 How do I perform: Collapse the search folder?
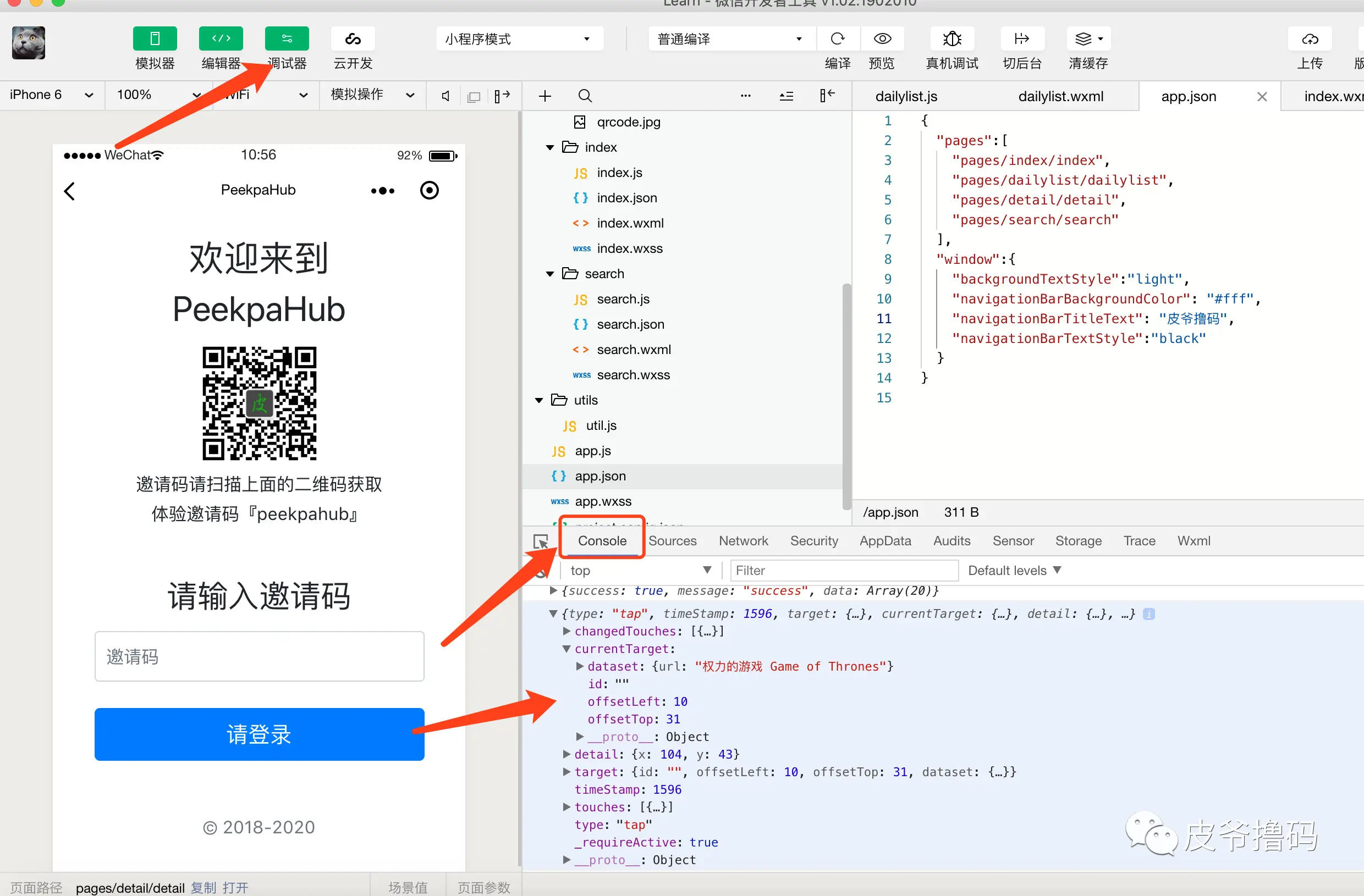tap(550, 274)
